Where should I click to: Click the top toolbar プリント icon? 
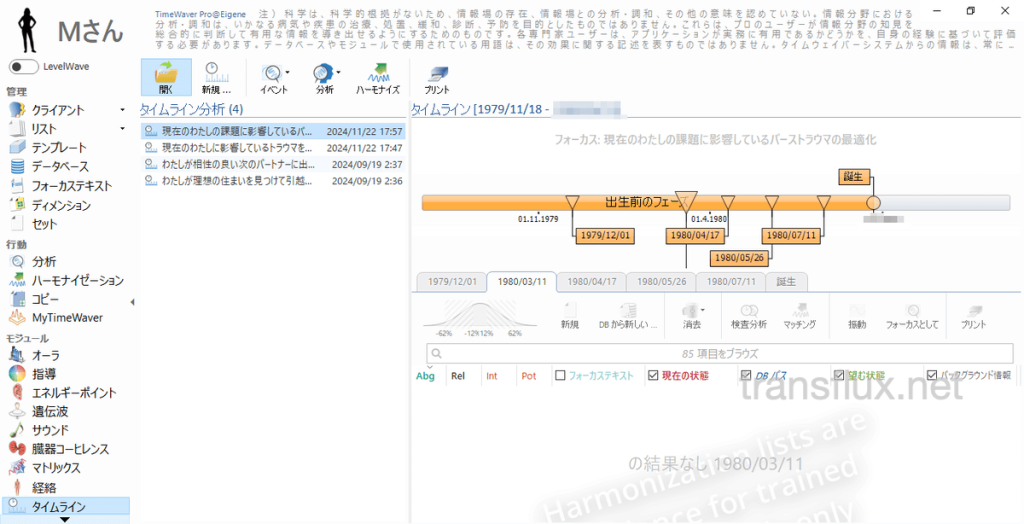pos(436,78)
